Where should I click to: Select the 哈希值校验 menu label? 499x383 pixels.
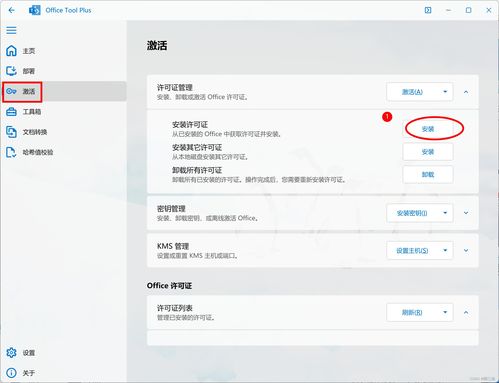38,152
